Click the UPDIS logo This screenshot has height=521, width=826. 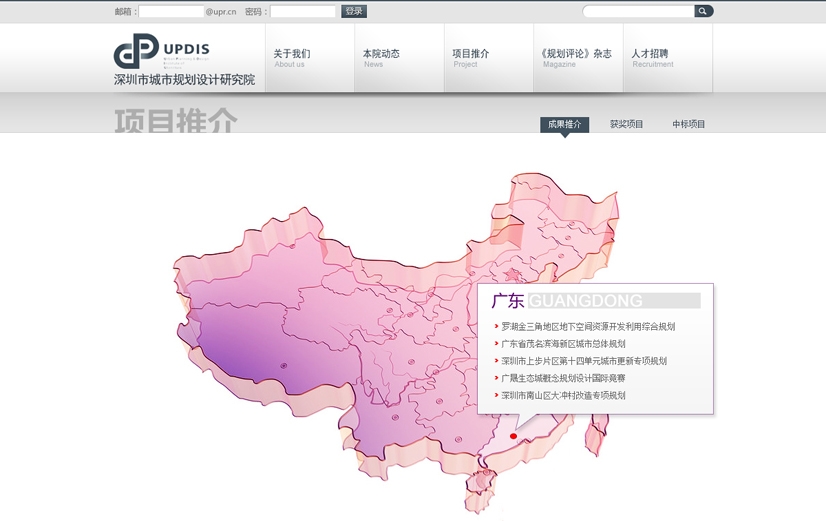[184, 60]
